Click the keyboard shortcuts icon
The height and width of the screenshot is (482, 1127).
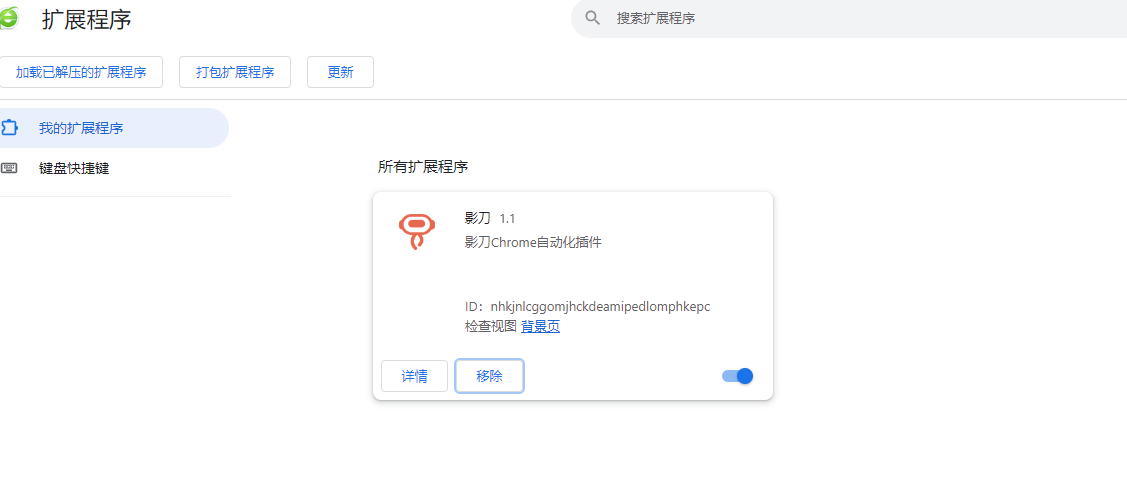pyautogui.click(x=9, y=168)
